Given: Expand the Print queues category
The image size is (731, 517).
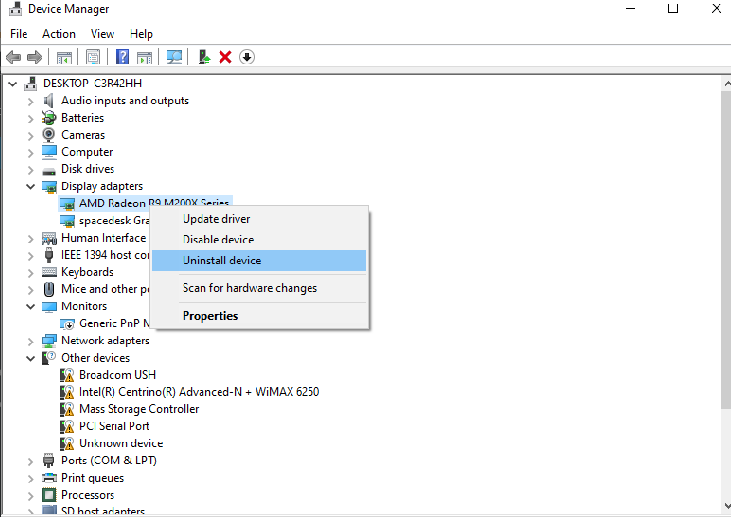Looking at the screenshot, I should click(x=31, y=478).
